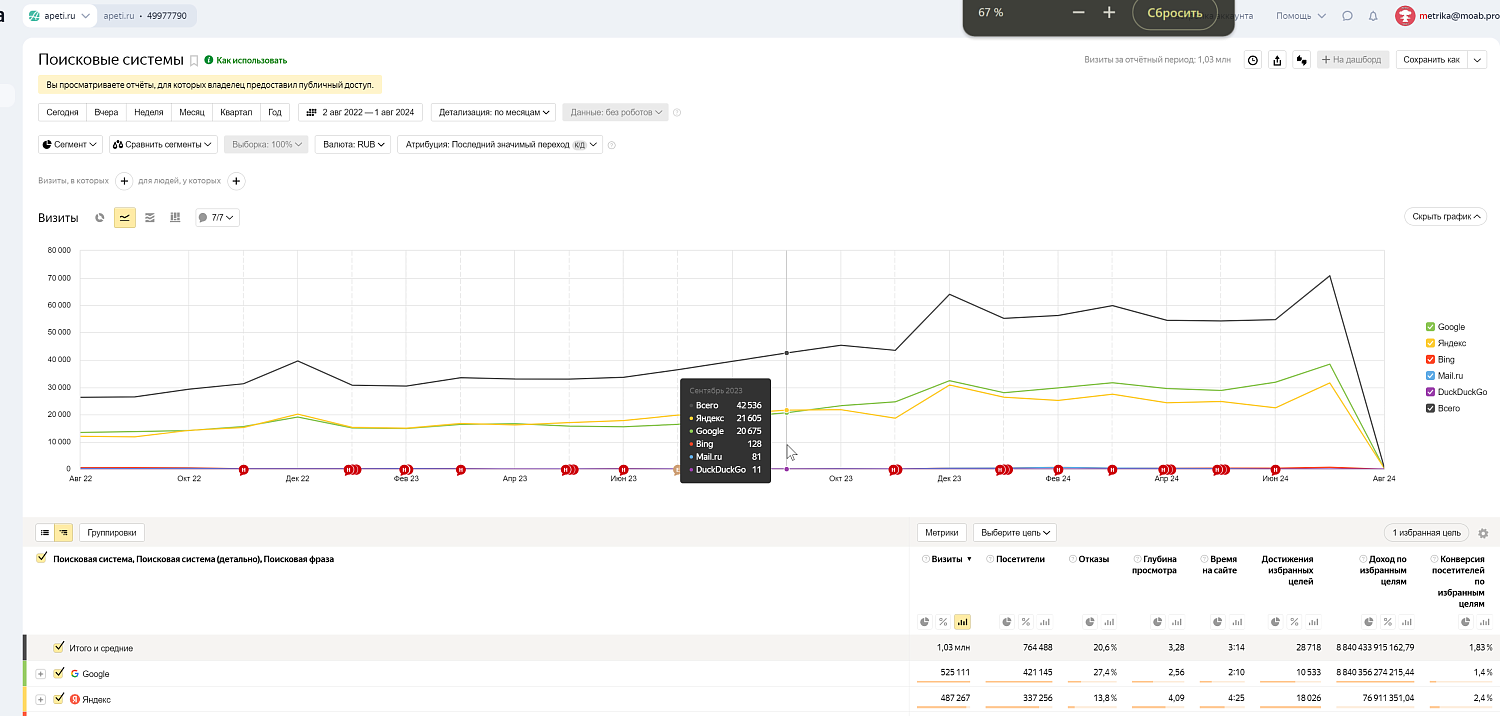Show Отказы bar chart icon
This screenshot has height=716, width=1500.
pyautogui.click(x=1107, y=622)
